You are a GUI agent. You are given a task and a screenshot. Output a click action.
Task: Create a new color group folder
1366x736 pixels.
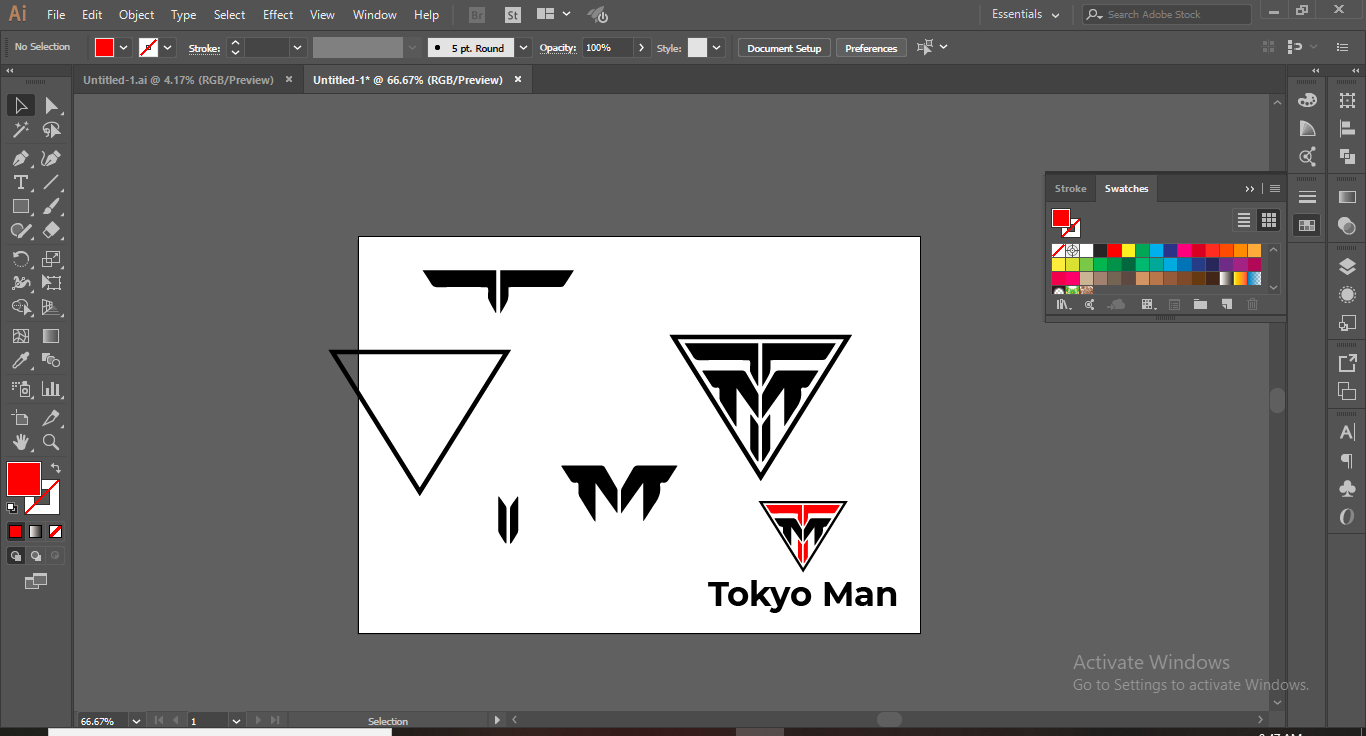(1200, 304)
